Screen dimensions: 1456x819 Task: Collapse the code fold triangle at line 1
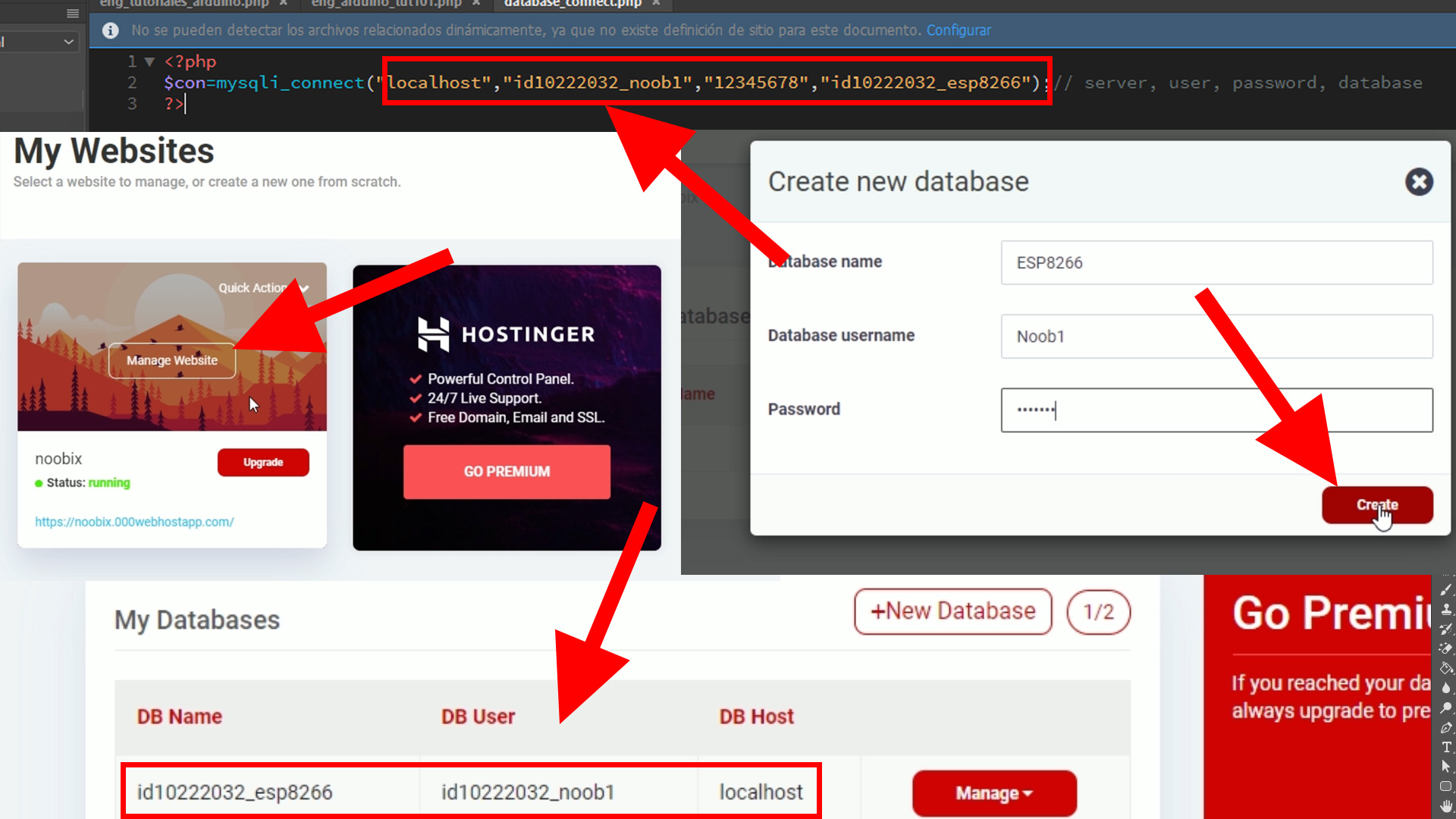pos(149,61)
